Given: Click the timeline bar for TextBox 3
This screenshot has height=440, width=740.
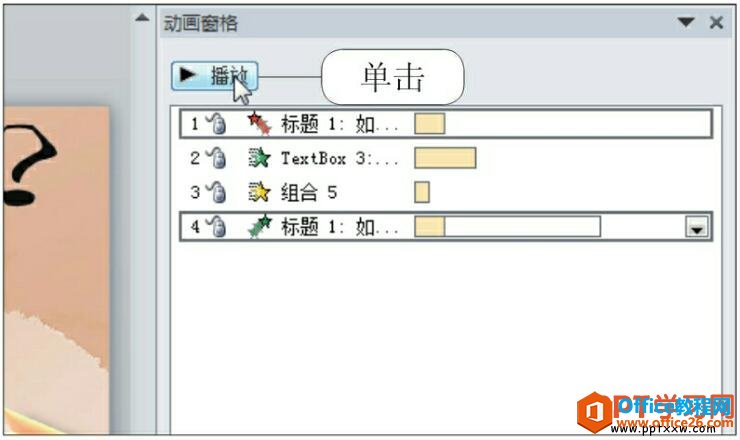Looking at the screenshot, I should point(445,158).
